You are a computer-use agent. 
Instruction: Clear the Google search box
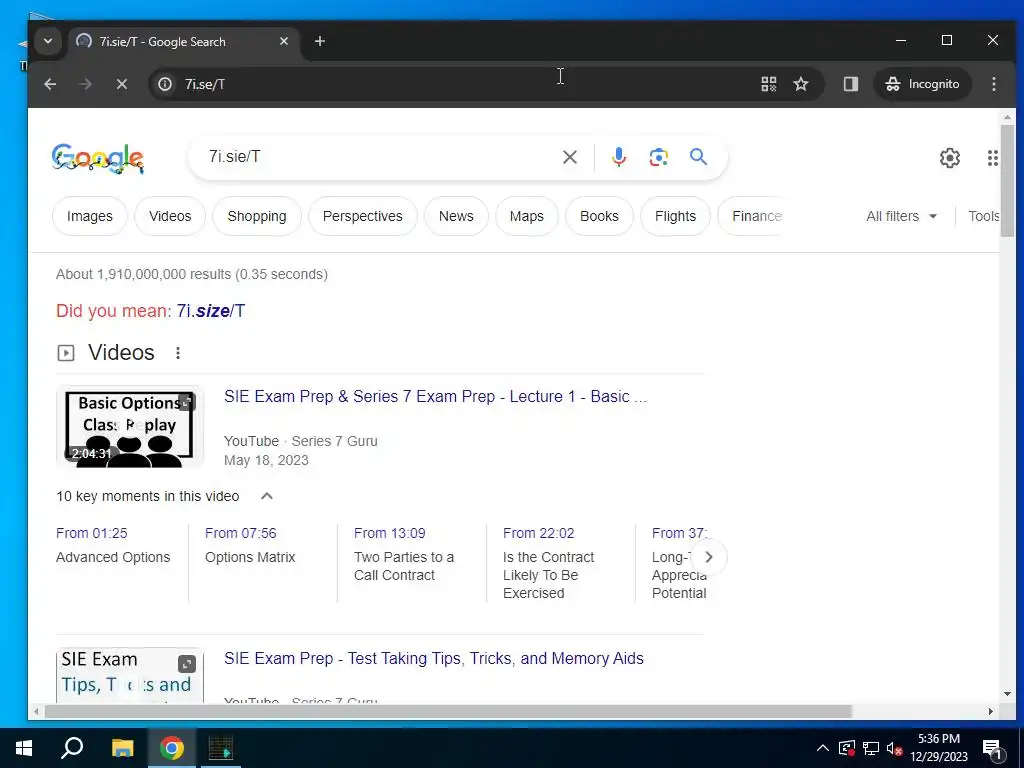pyautogui.click(x=569, y=157)
